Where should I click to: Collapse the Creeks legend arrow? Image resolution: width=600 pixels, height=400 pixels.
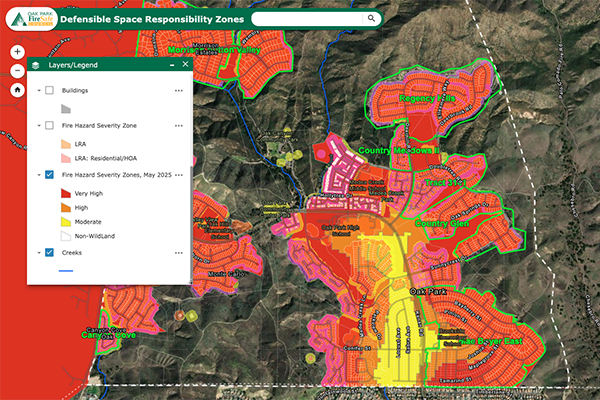pyautogui.click(x=37, y=253)
